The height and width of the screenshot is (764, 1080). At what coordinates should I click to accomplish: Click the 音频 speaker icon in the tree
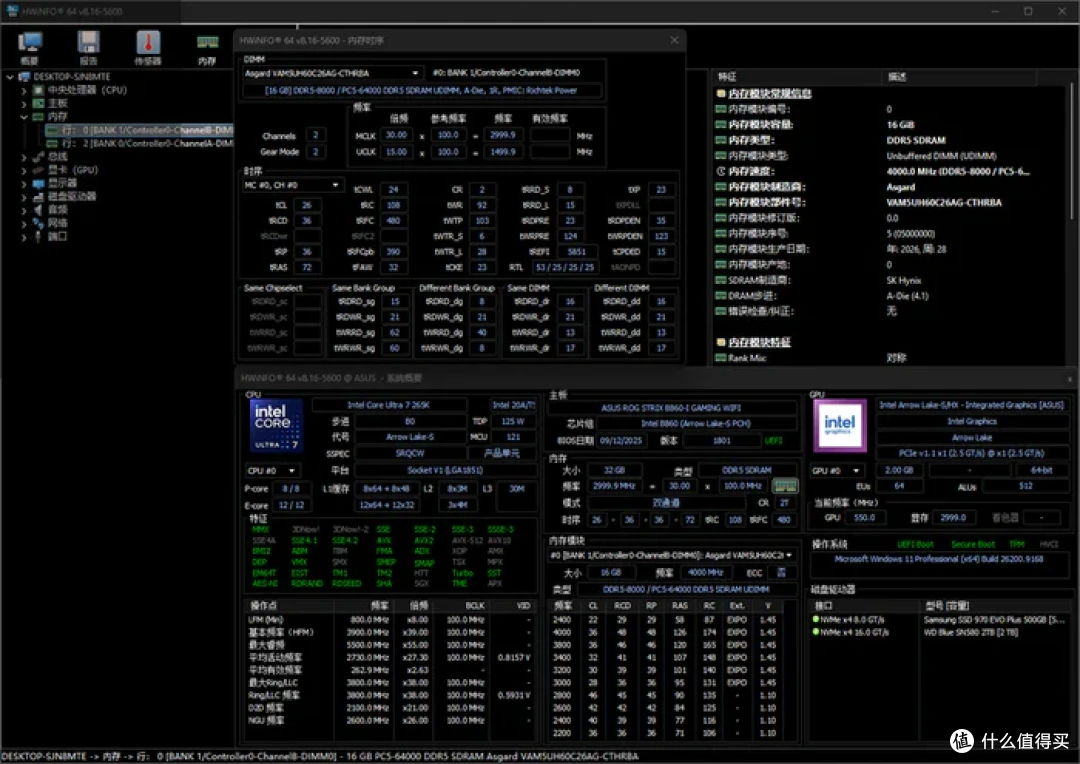tap(39, 209)
